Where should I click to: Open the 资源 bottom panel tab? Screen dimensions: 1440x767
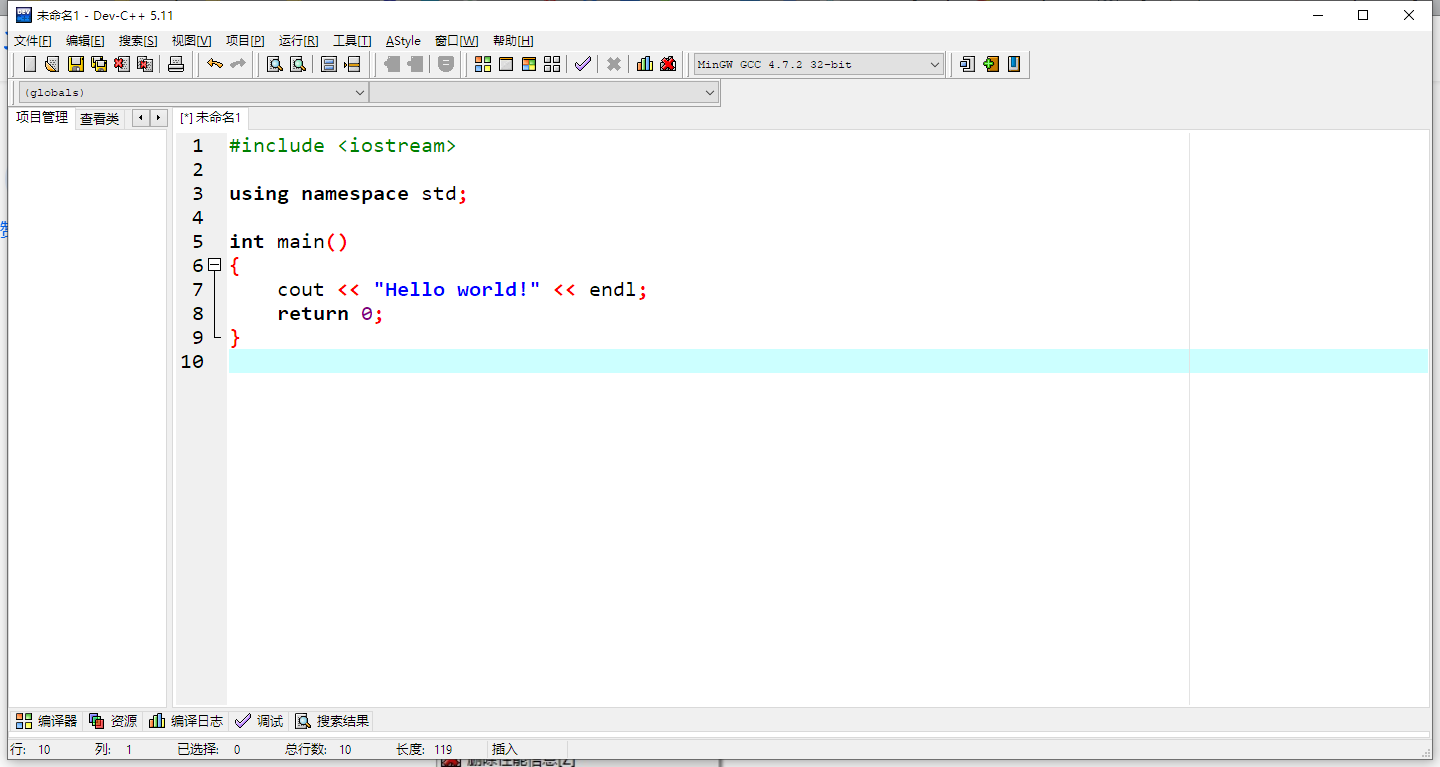tap(113, 721)
